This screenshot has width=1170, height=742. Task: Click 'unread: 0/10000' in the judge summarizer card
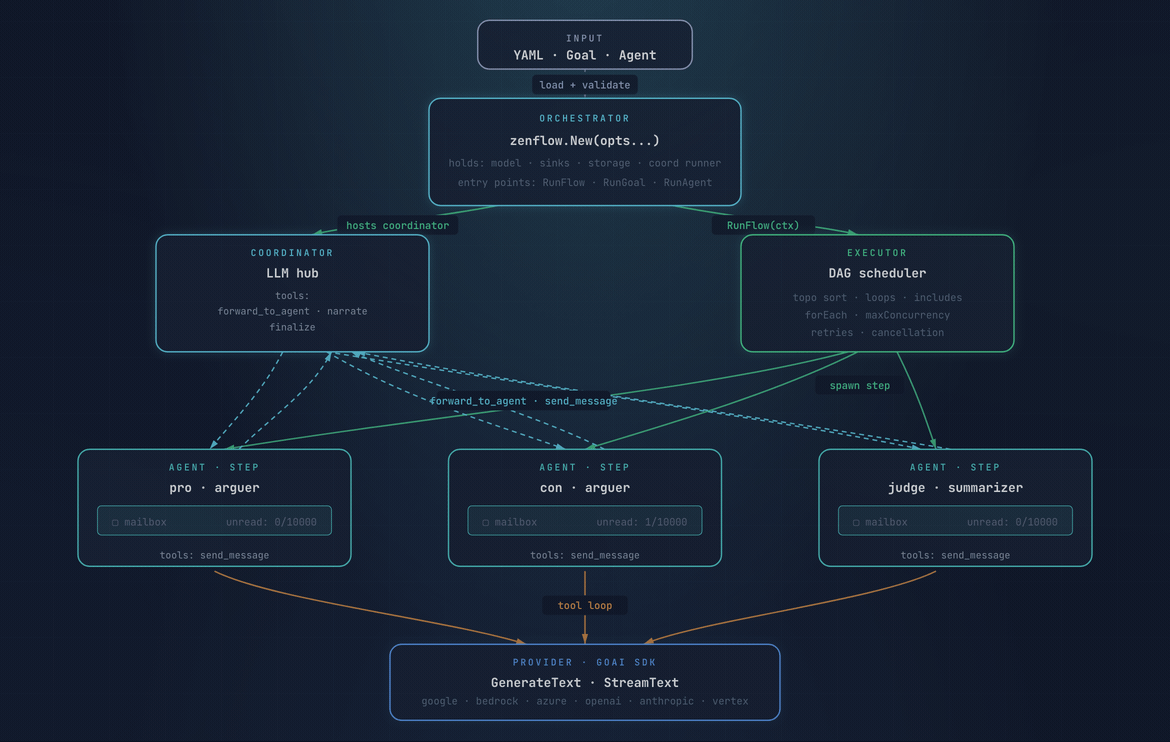pyautogui.click(x=1013, y=523)
